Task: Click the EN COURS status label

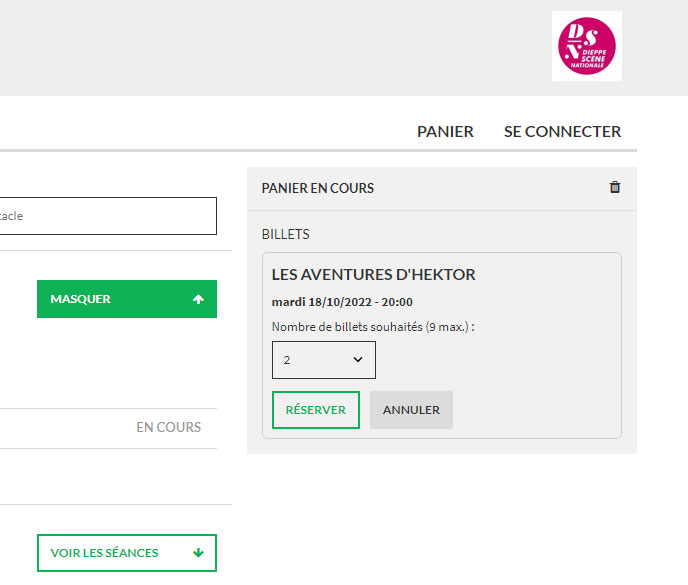Action: click(168, 427)
